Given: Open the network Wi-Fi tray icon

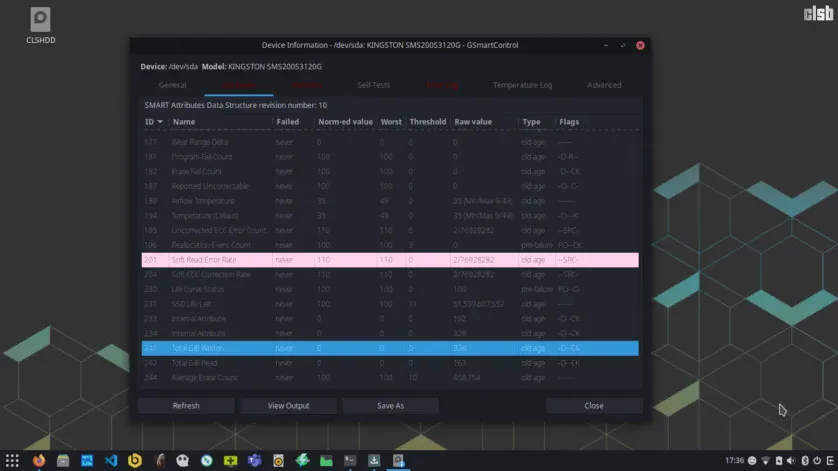Looking at the screenshot, I should [x=766, y=460].
